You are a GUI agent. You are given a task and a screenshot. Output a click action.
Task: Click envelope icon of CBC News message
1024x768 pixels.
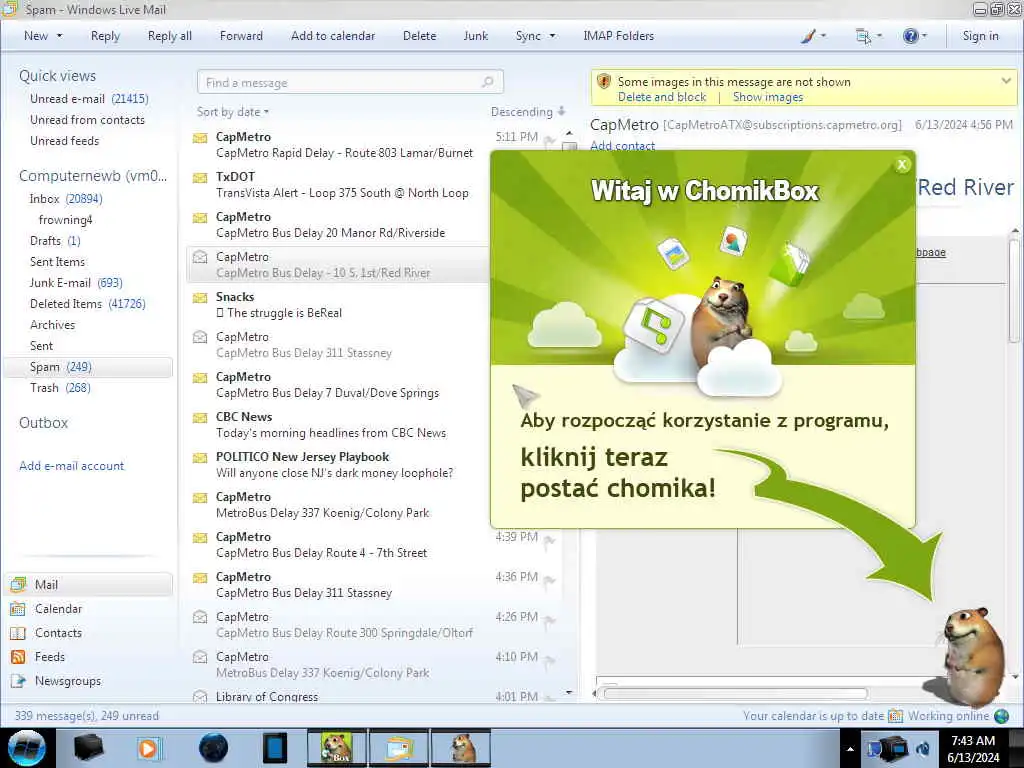200,418
